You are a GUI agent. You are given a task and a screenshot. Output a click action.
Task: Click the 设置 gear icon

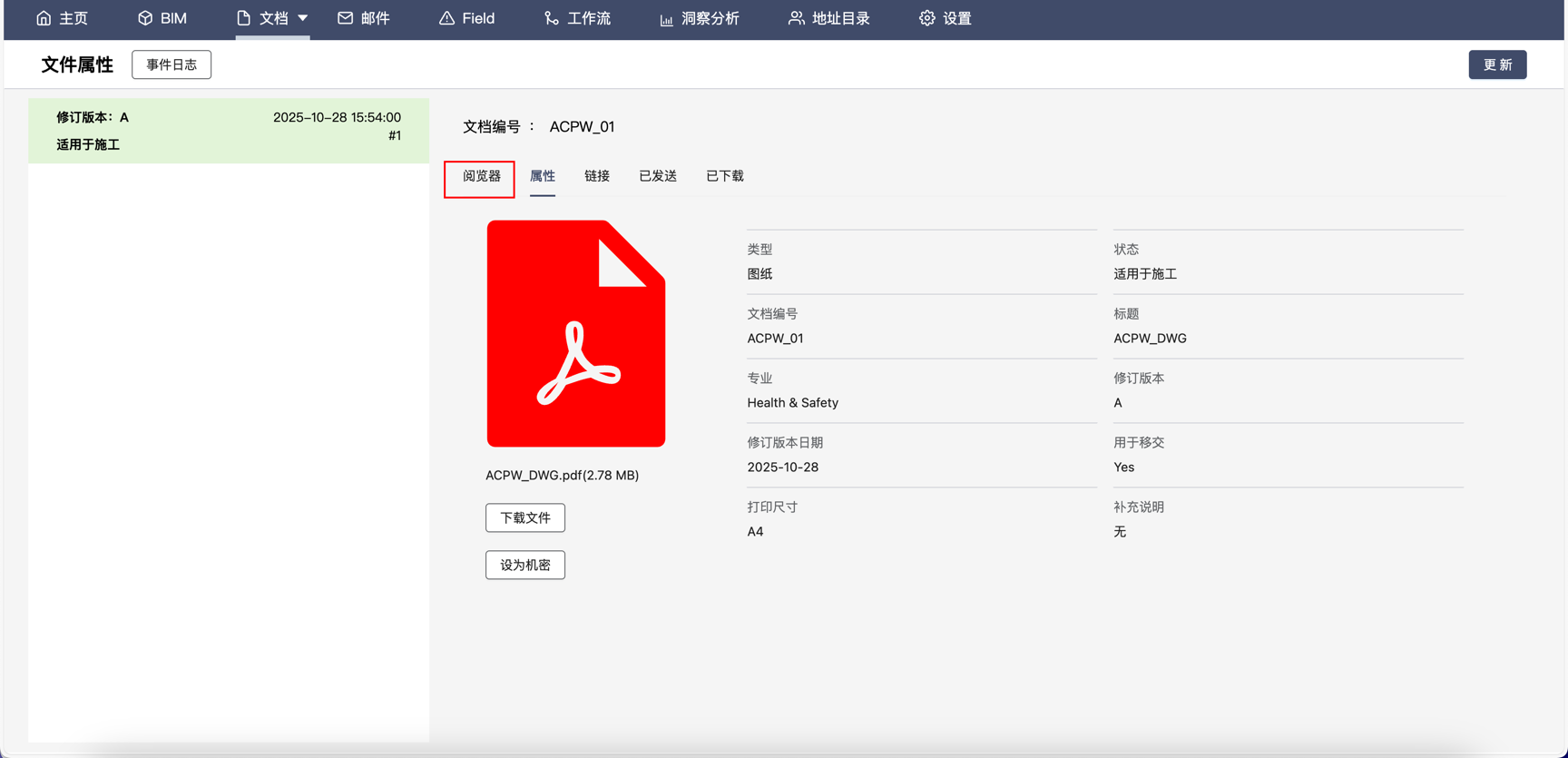pos(926,18)
